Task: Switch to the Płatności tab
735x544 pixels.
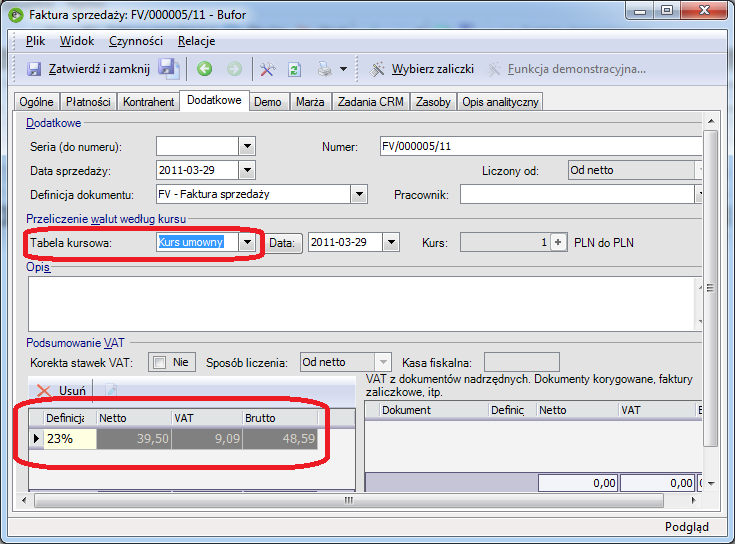Action: tap(88, 102)
